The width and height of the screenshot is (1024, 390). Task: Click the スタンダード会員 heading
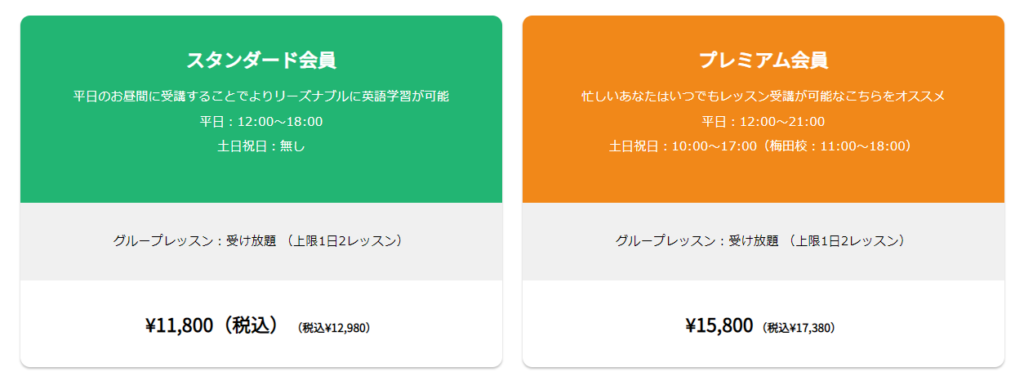click(261, 60)
